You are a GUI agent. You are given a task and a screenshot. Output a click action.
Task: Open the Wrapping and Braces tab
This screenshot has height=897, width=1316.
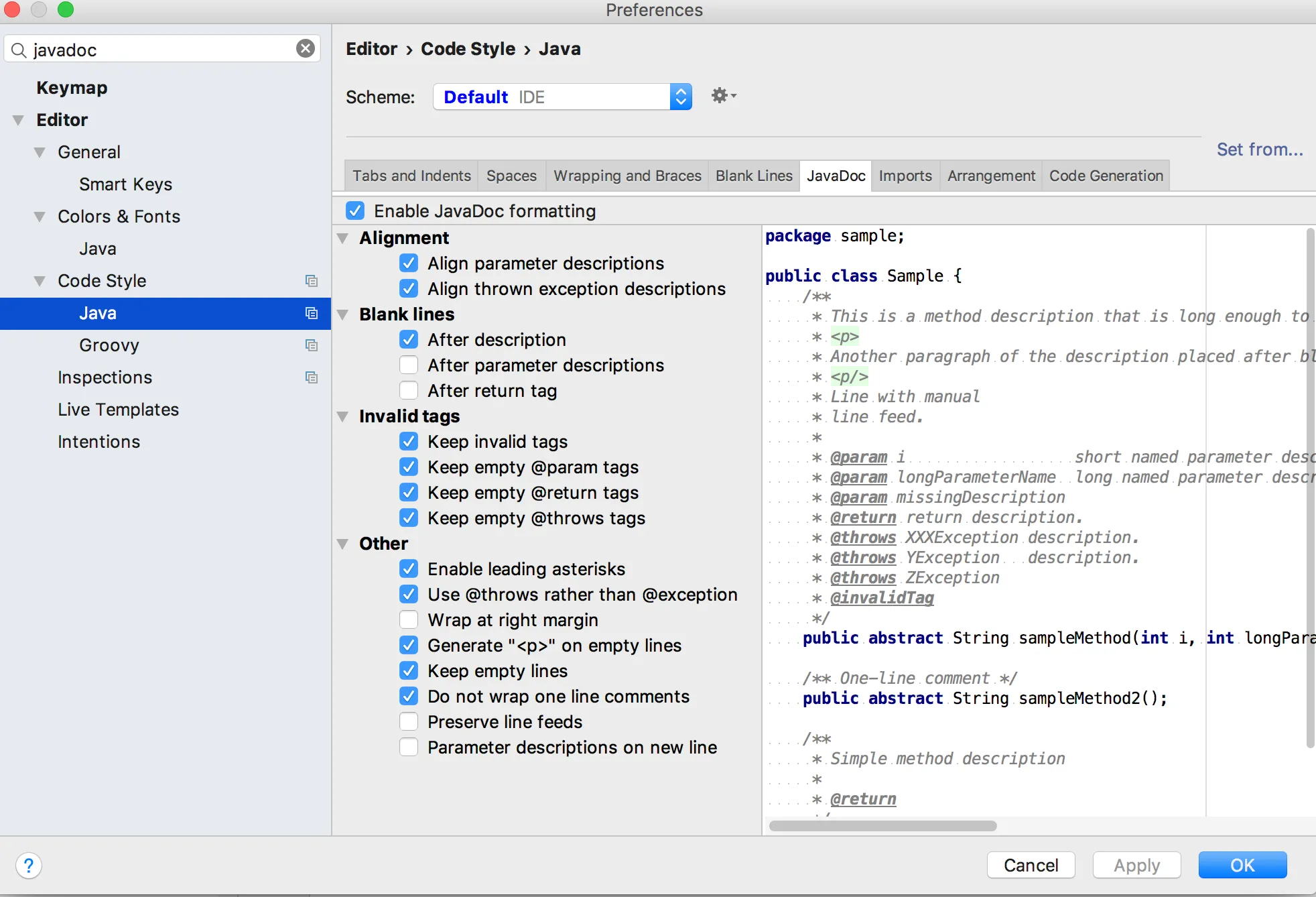click(x=627, y=176)
